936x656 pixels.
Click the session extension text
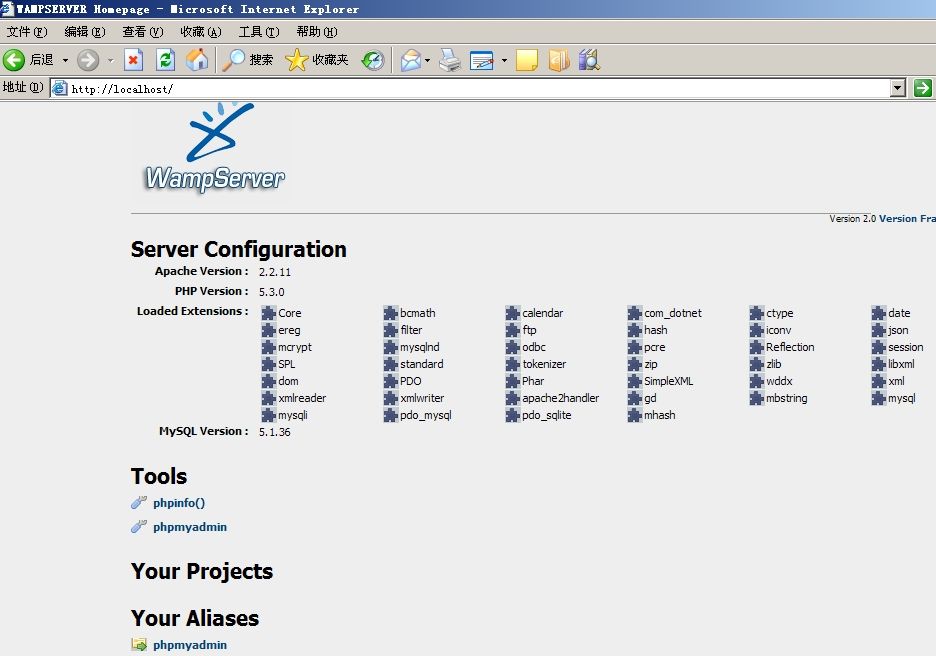click(x=906, y=347)
